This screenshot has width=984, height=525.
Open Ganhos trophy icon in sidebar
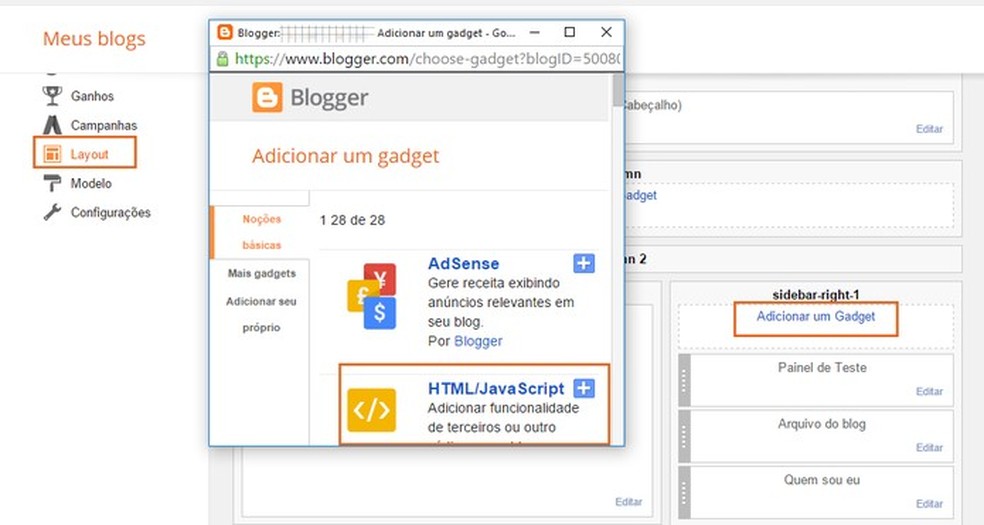52,96
